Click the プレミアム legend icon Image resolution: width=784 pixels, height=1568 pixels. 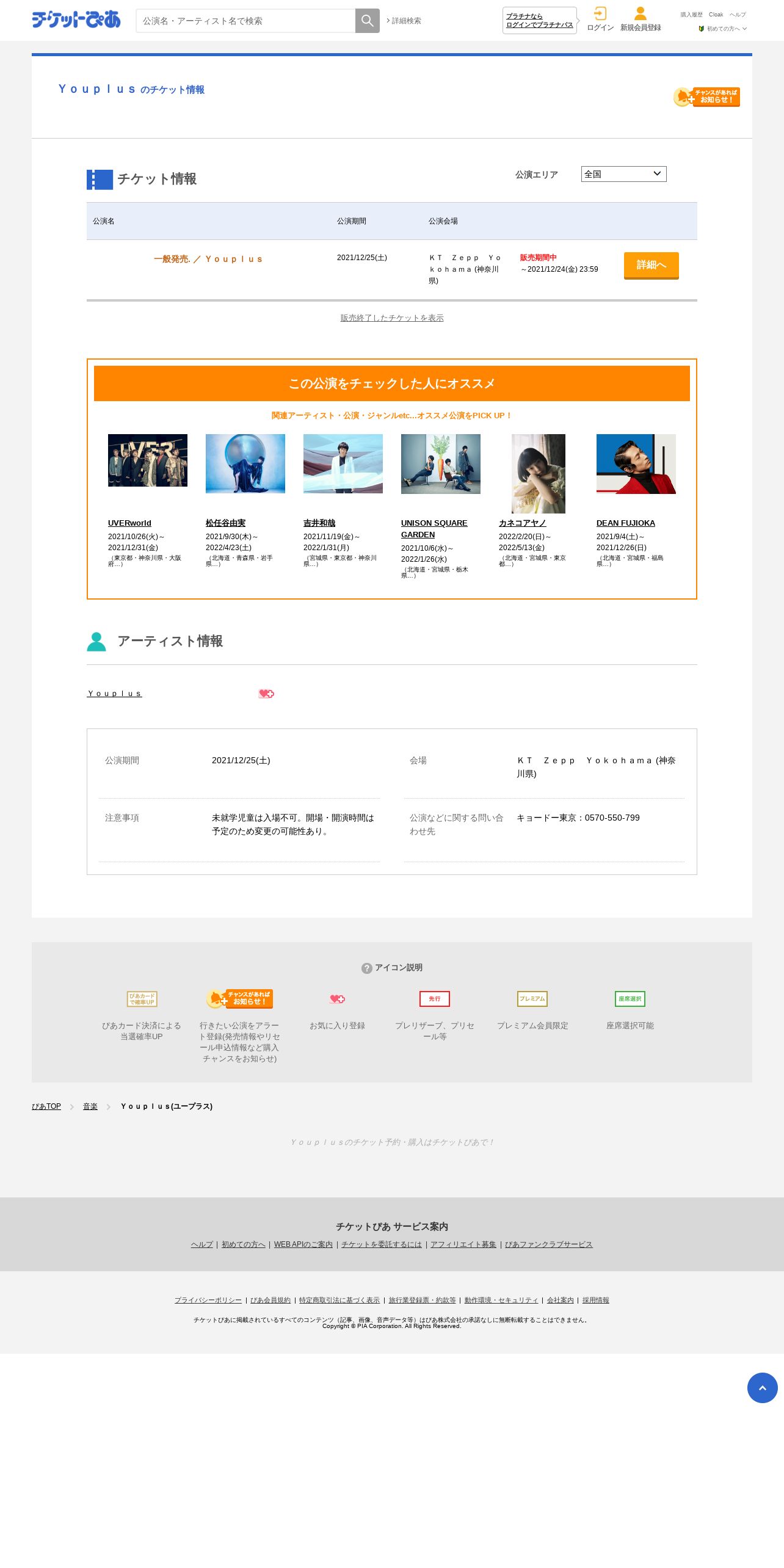(x=532, y=999)
